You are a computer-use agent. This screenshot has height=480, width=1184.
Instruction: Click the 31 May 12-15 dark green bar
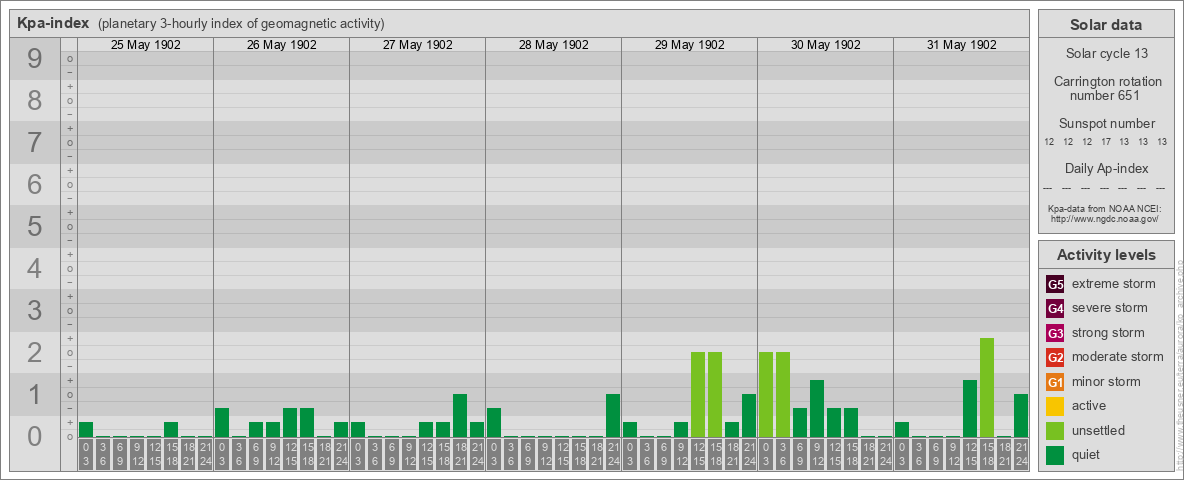(x=970, y=409)
